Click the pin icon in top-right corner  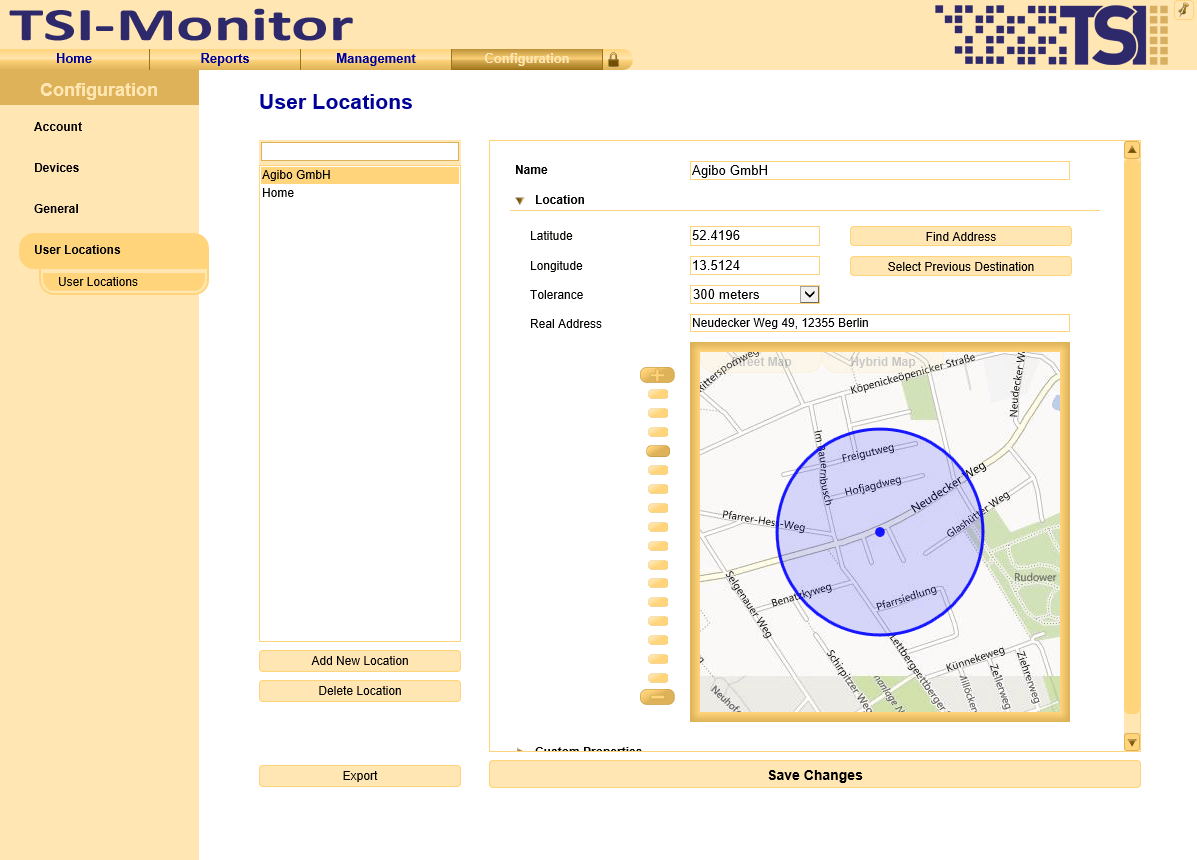[1184, 9]
